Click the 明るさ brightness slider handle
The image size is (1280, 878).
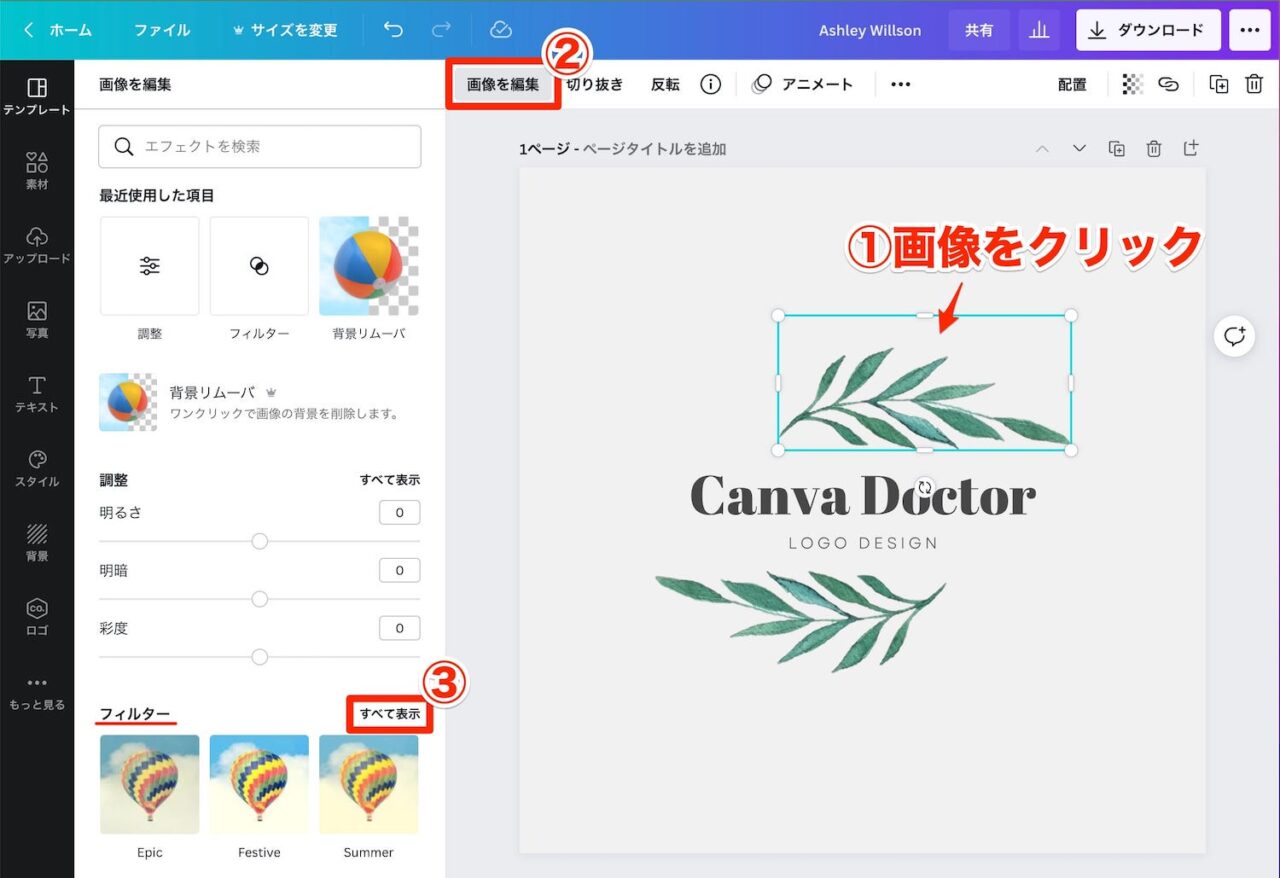tap(260, 541)
